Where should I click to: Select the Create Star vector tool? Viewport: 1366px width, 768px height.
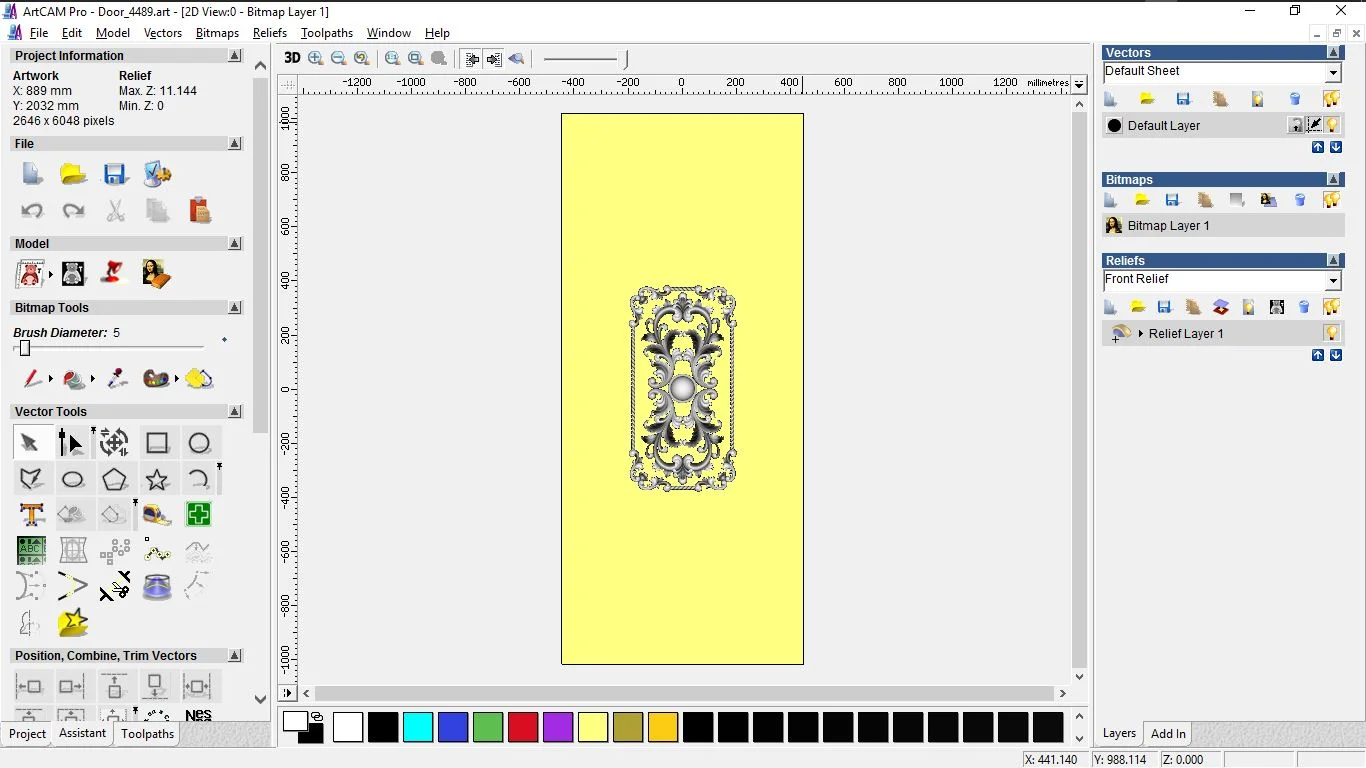[x=157, y=480]
